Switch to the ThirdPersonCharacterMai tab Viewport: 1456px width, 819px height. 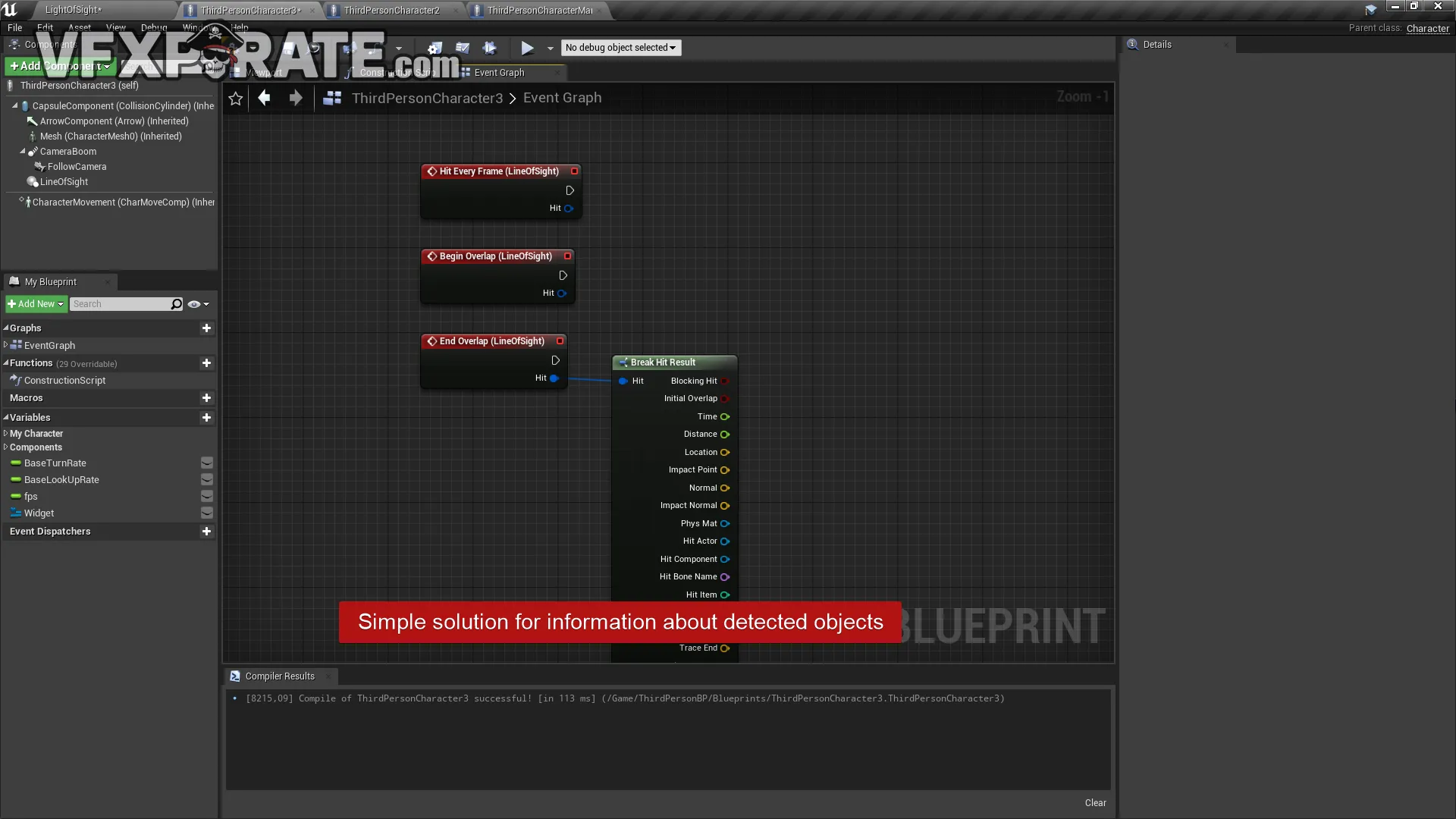point(540,11)
